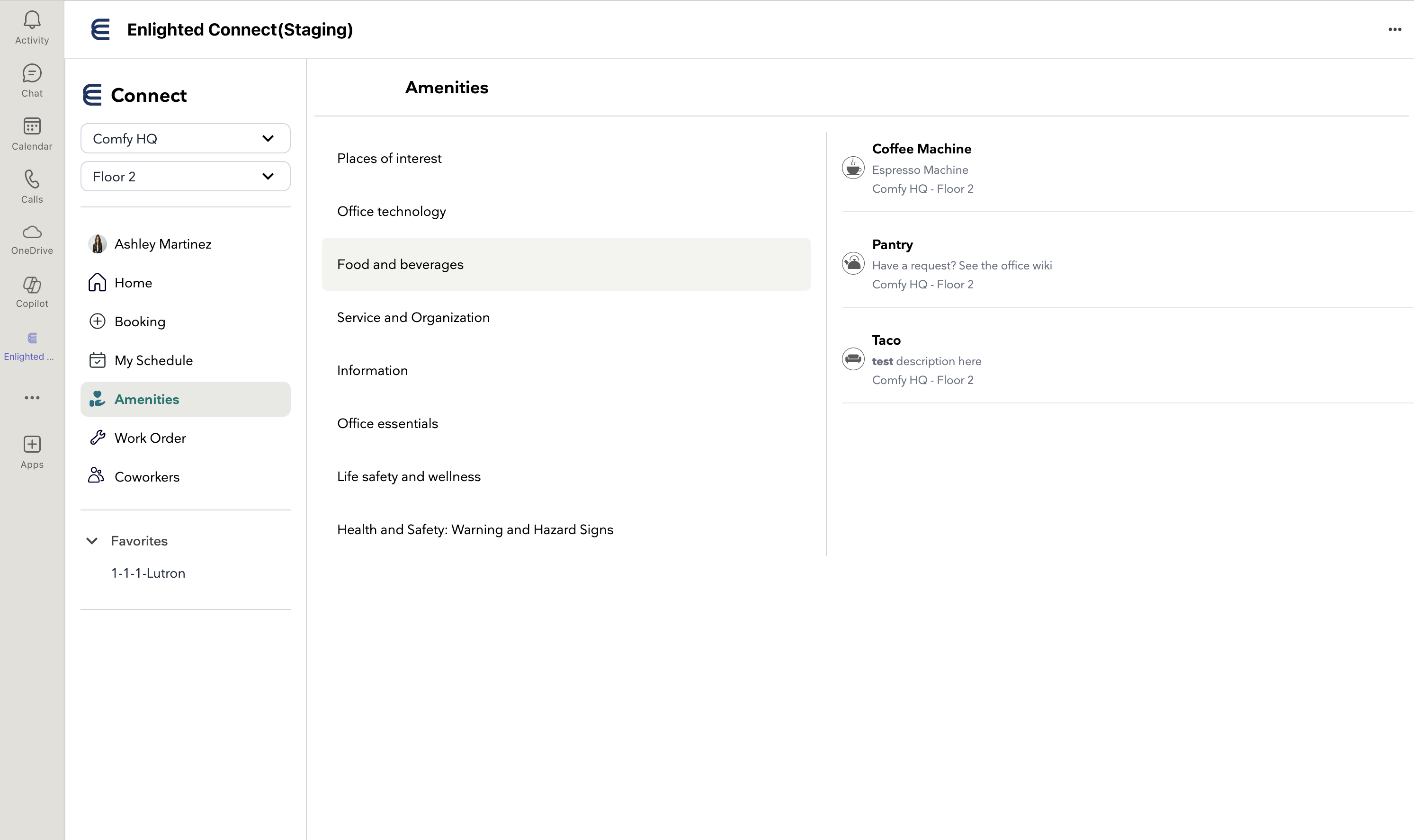
Task: Open the Coffee Machine amenity title
Action: point(922,149)
